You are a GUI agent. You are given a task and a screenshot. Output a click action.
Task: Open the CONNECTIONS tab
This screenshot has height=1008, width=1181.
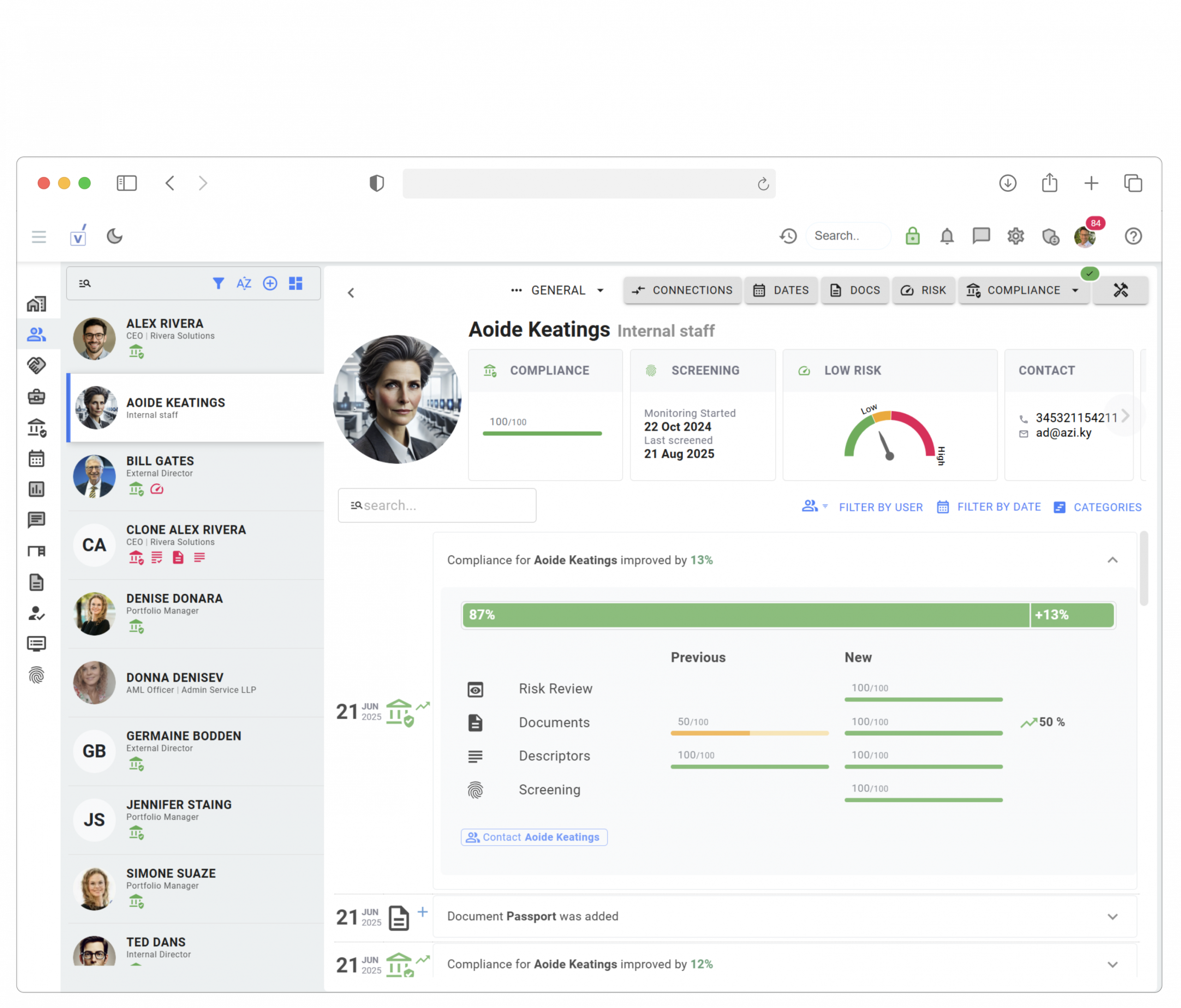(x=682, y=290)
